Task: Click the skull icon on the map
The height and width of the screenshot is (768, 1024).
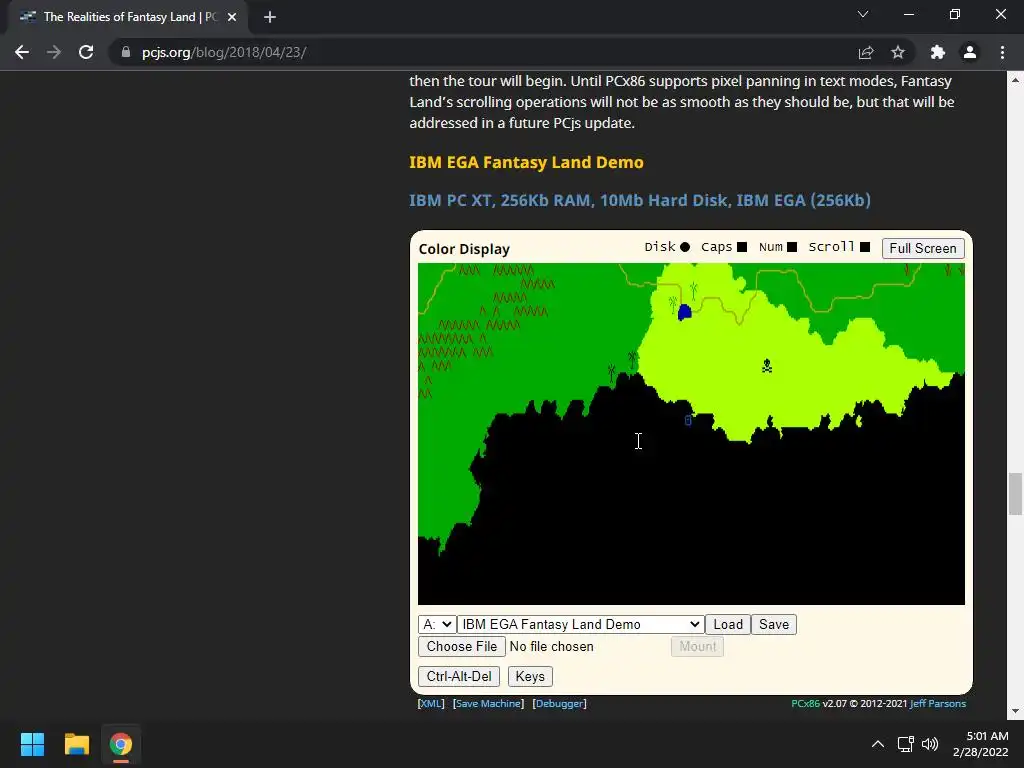Action: point(767,366)
